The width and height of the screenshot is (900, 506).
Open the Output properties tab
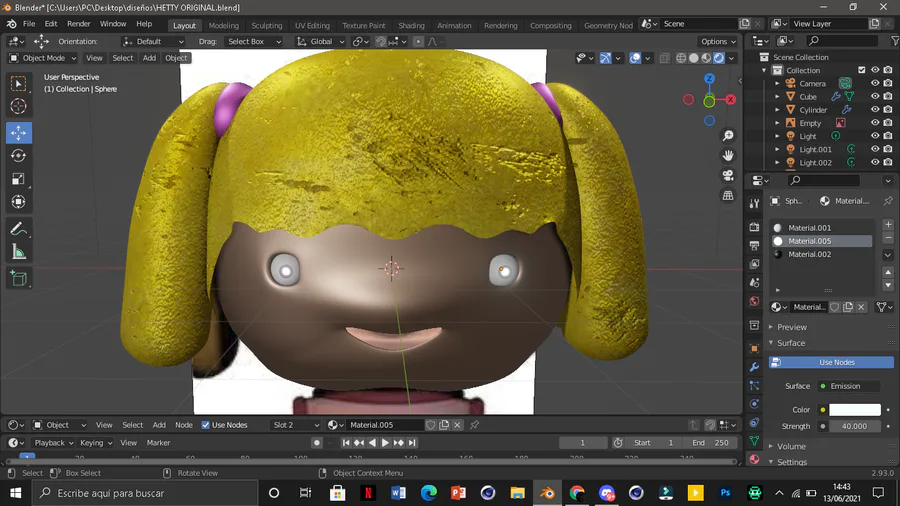pos(754,246)
